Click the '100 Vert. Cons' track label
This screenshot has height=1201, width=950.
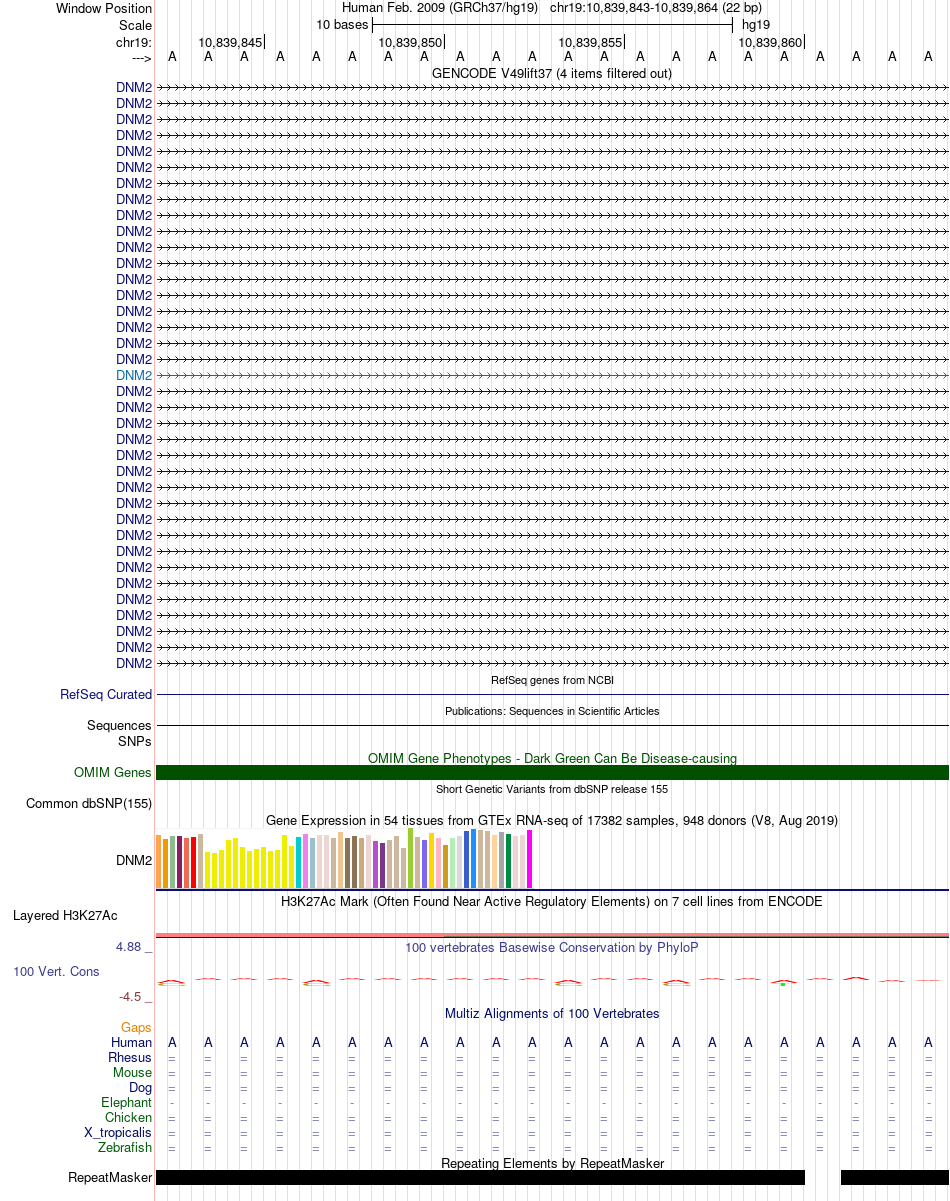point(56,971)
